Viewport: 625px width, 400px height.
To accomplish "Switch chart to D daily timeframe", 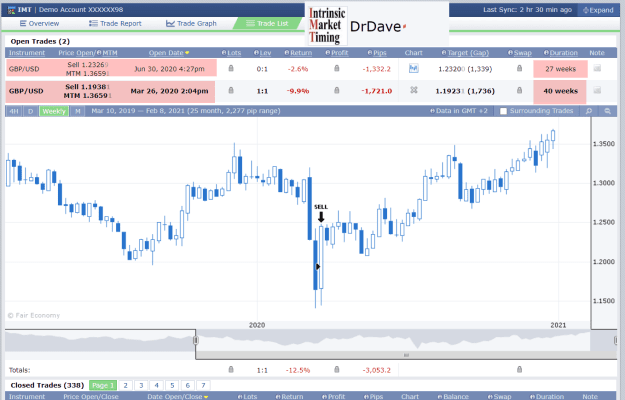I will tap(31, 111).
